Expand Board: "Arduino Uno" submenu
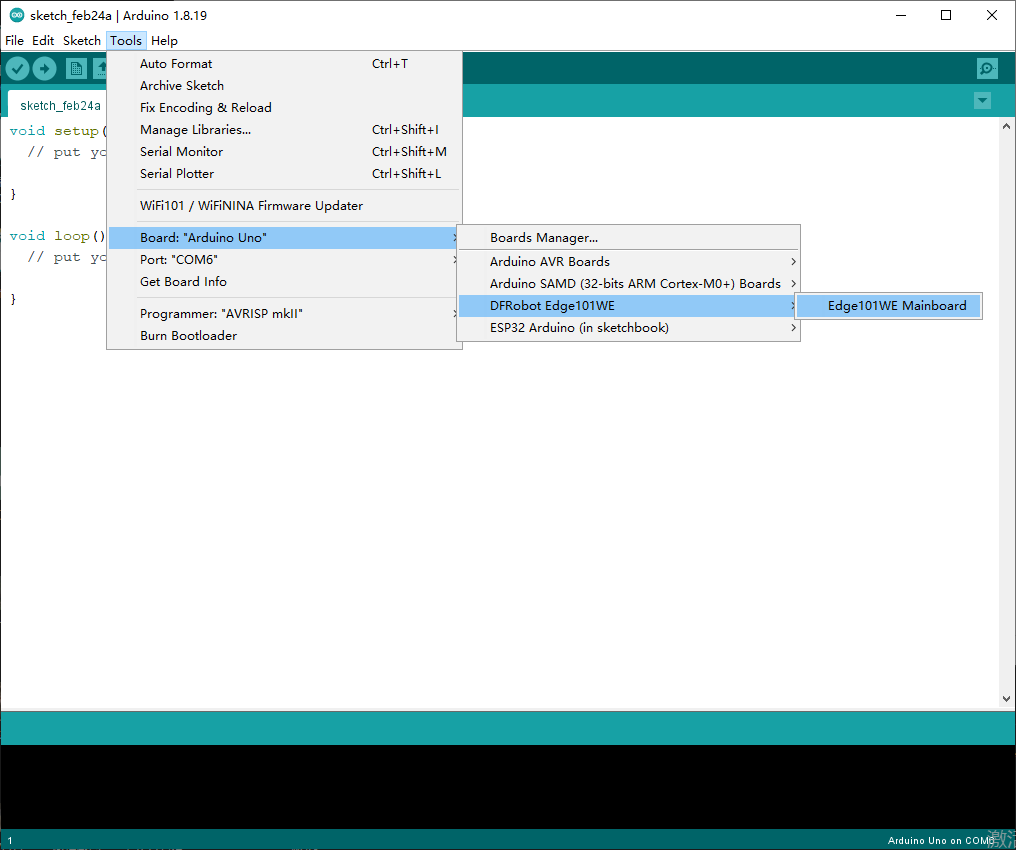Image resolution: width=1016 pixels, height=850 pixels. [284, 238]
